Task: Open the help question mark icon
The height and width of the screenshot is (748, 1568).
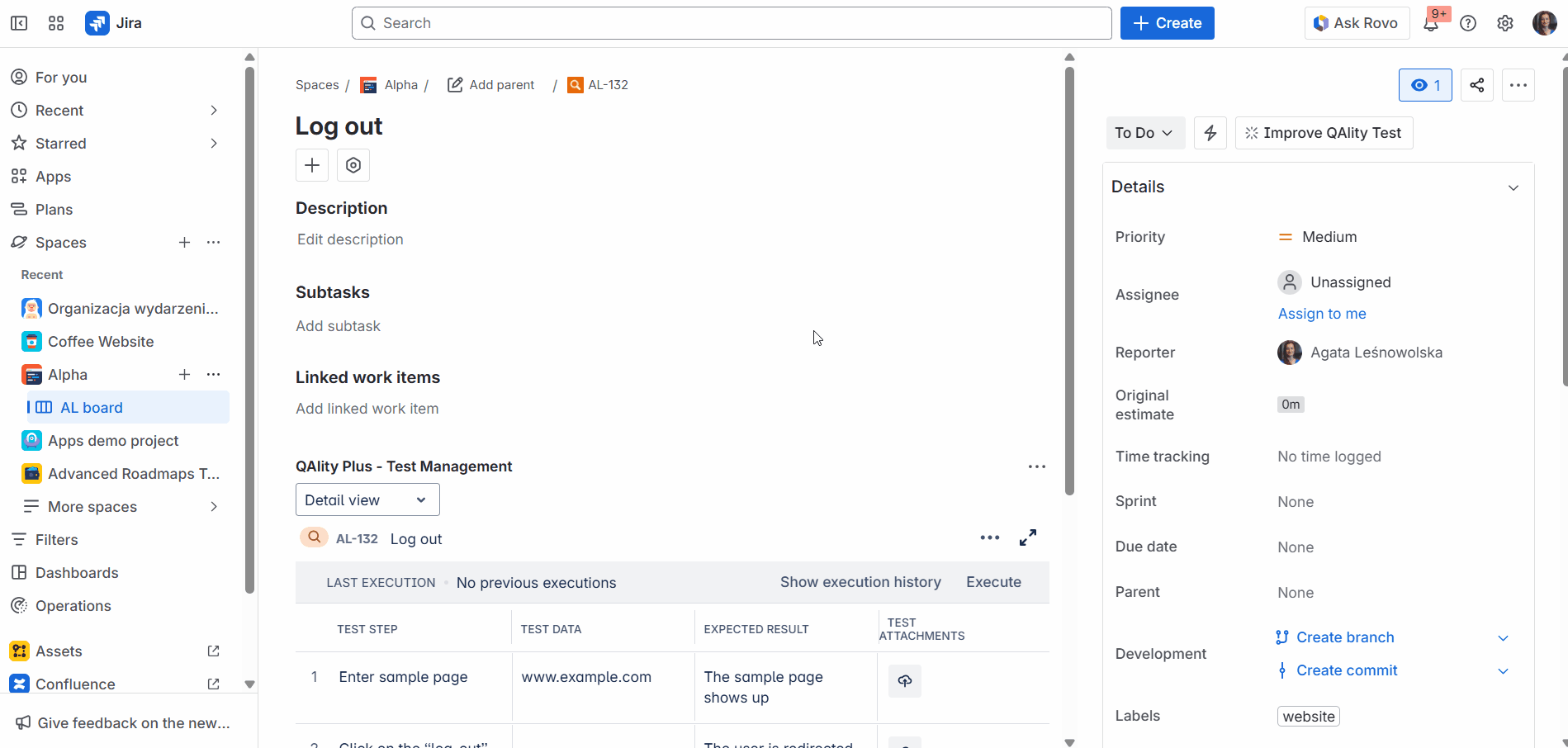Action: coord(1468,23)
